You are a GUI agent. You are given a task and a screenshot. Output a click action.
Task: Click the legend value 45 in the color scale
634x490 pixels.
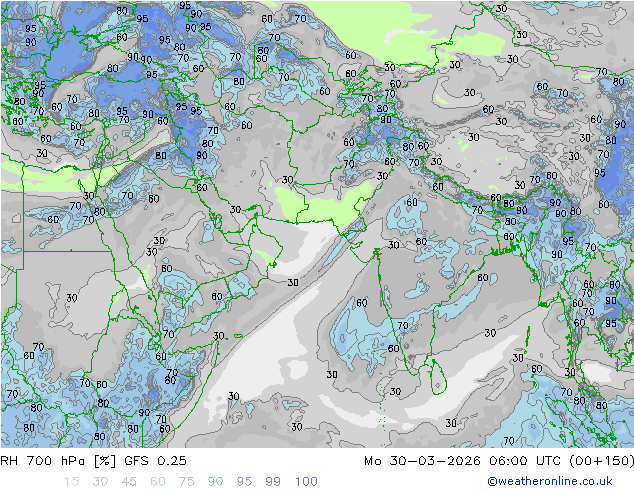click(129, 482)
